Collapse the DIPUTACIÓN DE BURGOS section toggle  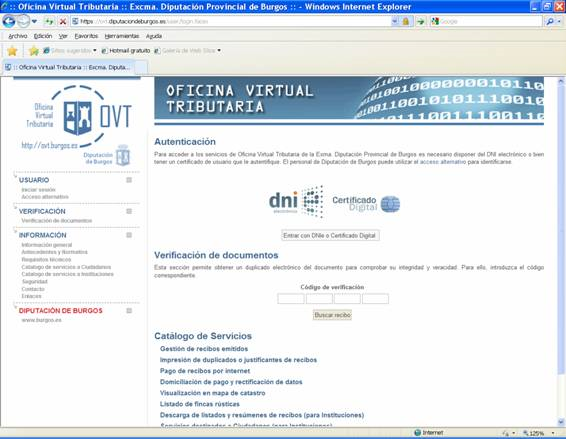[129, 310]
